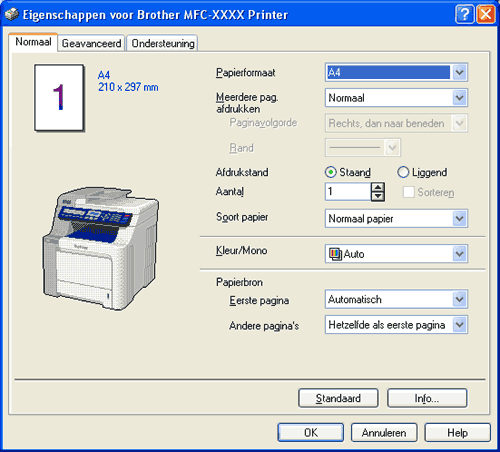Viewport: 500px width, 452px height.
Task: Open the Ondersteuning tab
Action: (x=163, y=43)
